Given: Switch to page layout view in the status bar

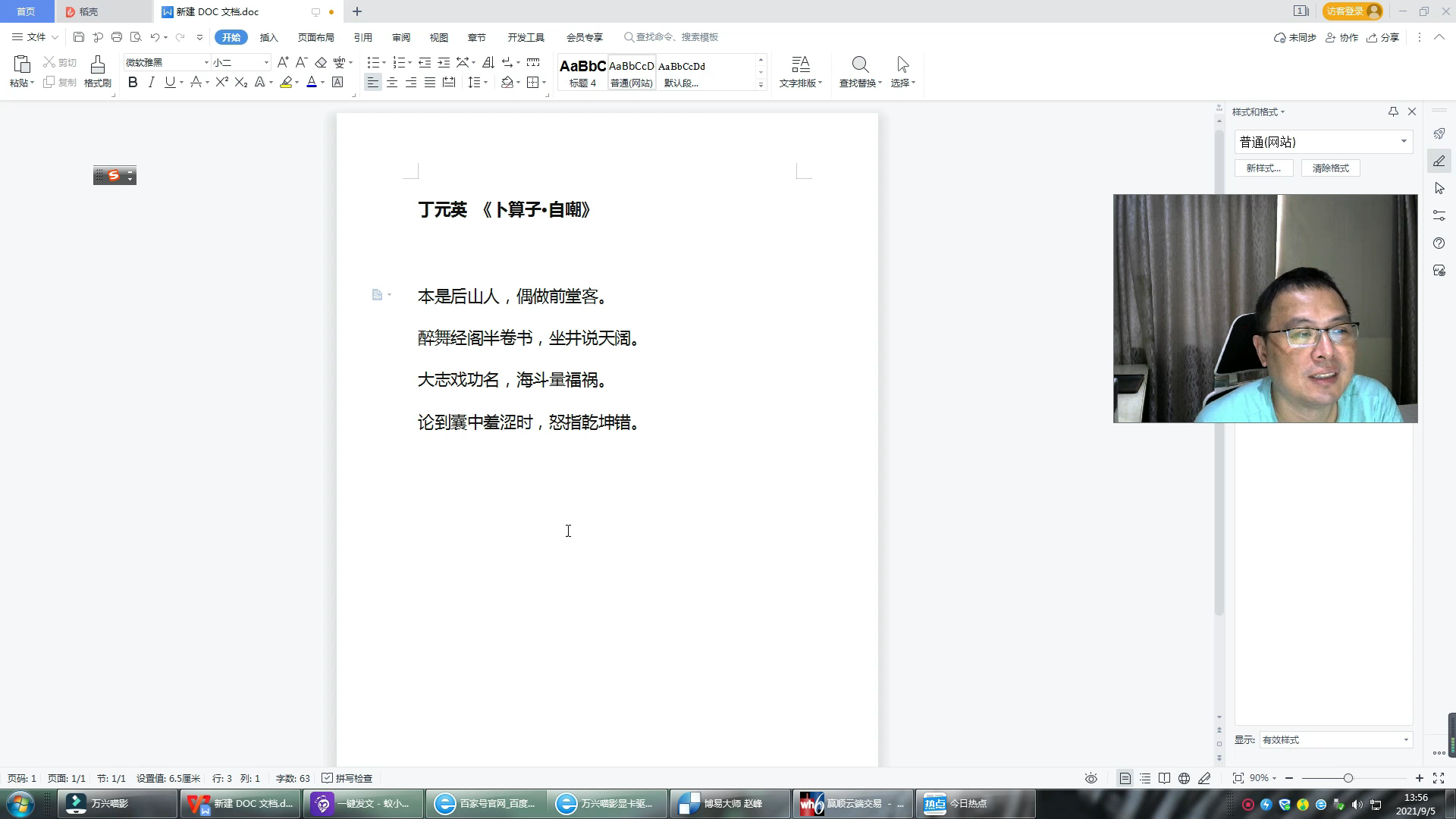Looking at the screenshot, I should 1125,778.
